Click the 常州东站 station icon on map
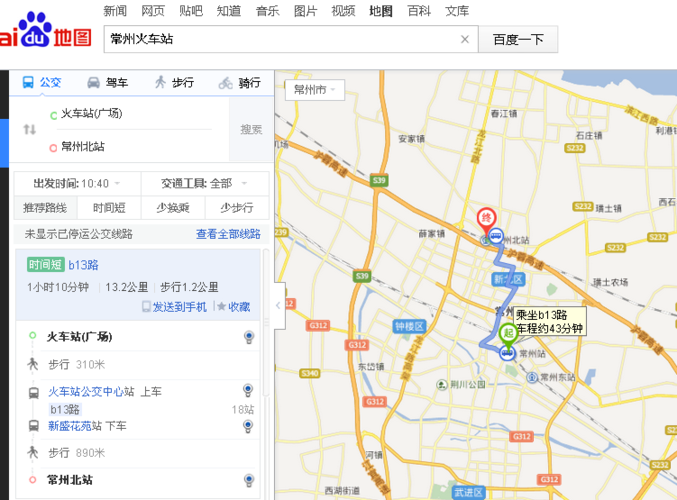 (532, 377)
